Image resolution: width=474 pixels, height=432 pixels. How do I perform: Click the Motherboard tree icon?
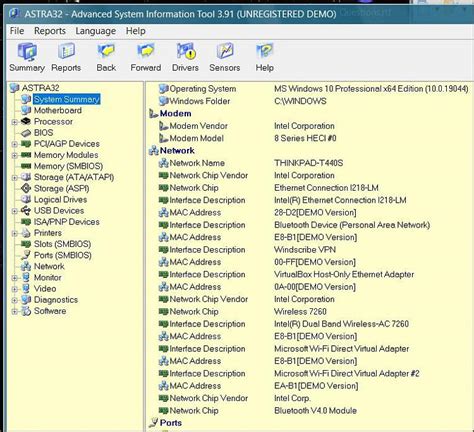tap(26, 110)
